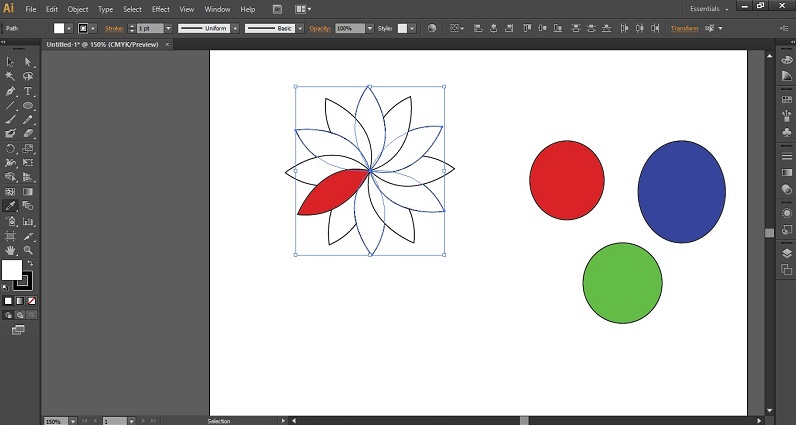Select the Type tool

coord(28,91)
